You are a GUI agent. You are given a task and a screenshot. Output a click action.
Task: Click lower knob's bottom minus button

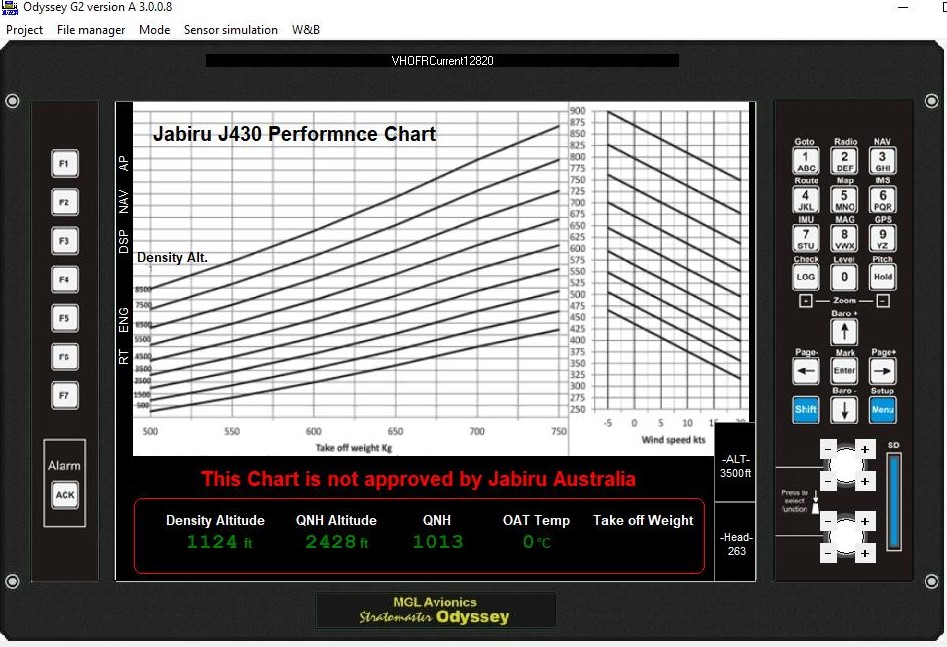827,553
